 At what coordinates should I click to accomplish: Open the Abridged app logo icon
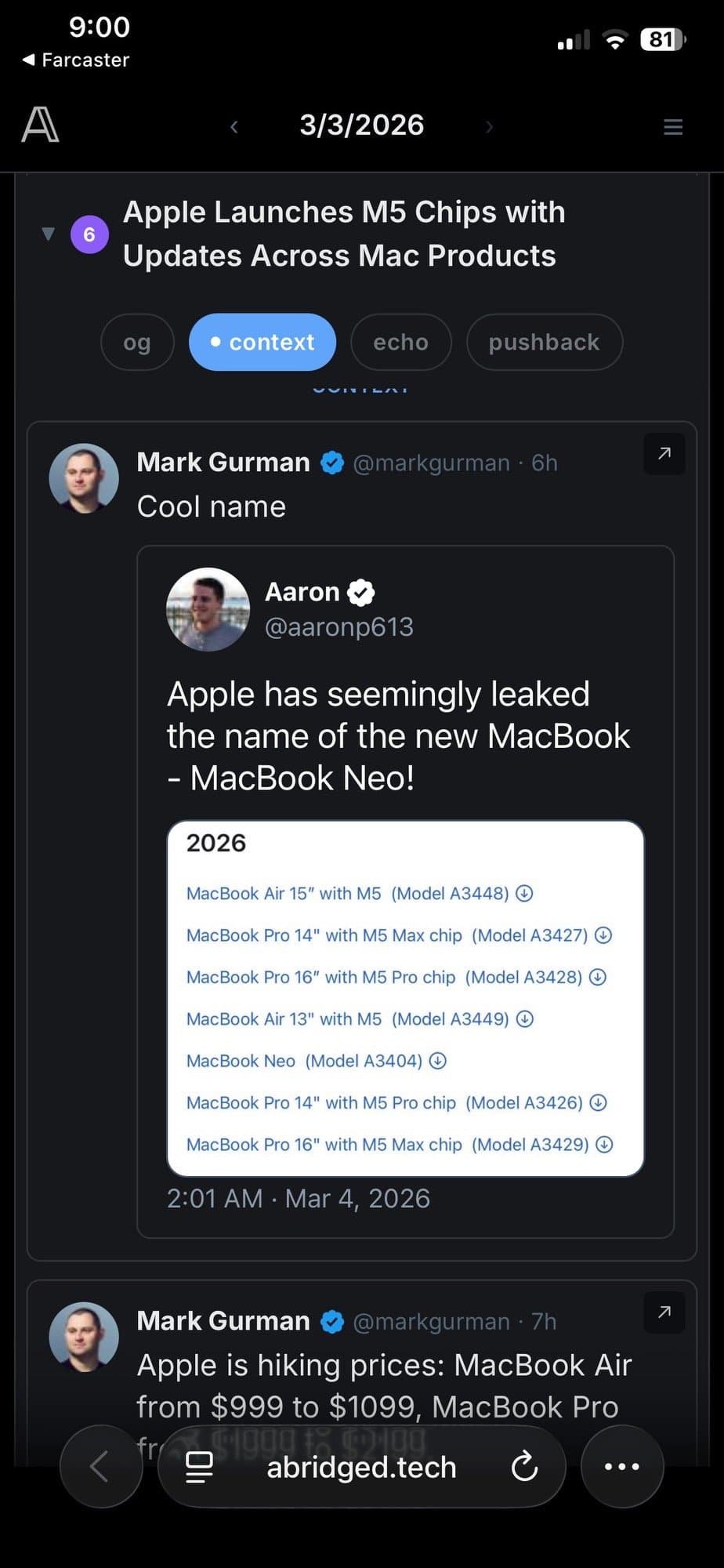[39, 124]
